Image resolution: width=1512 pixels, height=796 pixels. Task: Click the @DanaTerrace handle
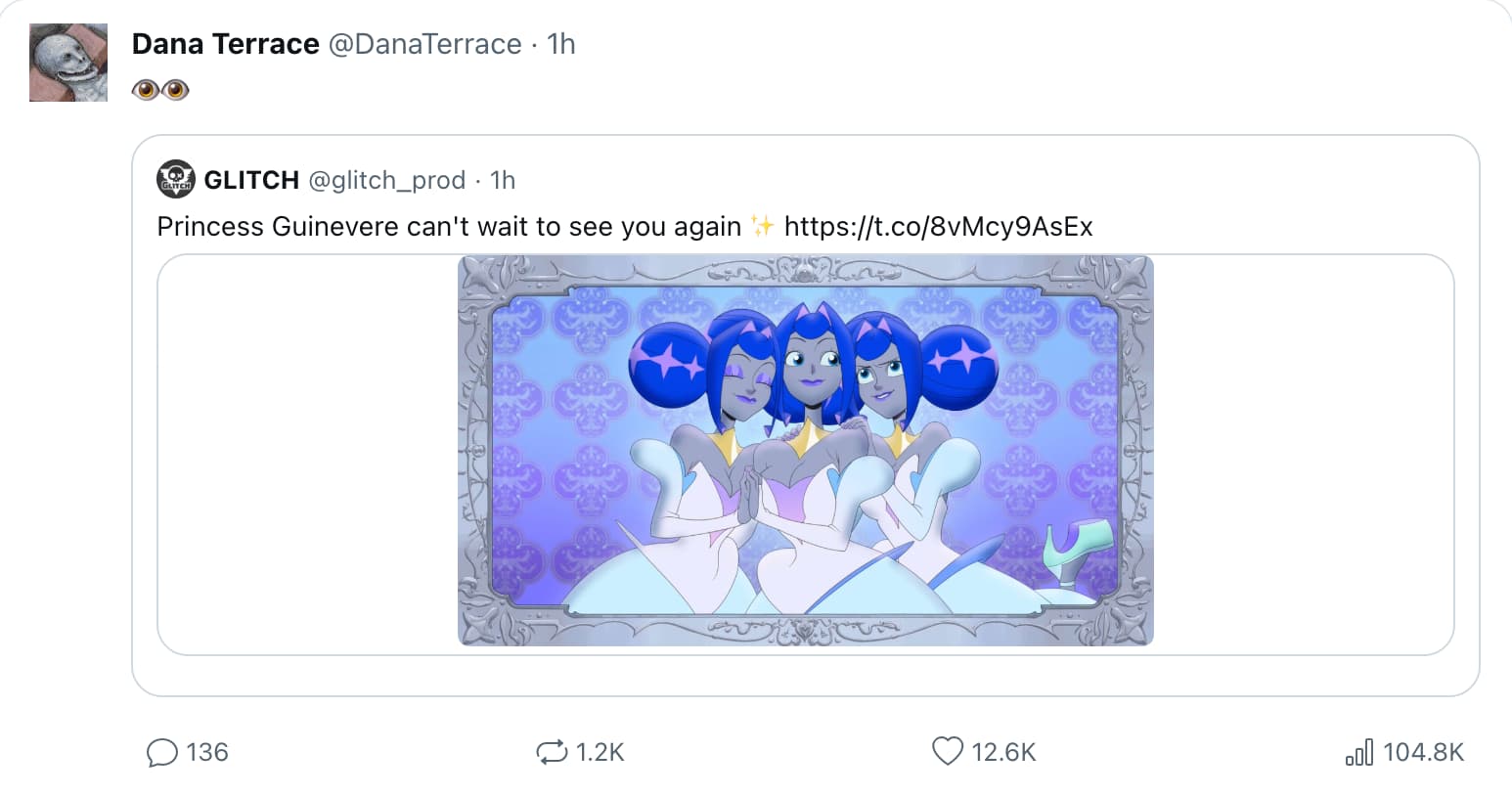424,44
